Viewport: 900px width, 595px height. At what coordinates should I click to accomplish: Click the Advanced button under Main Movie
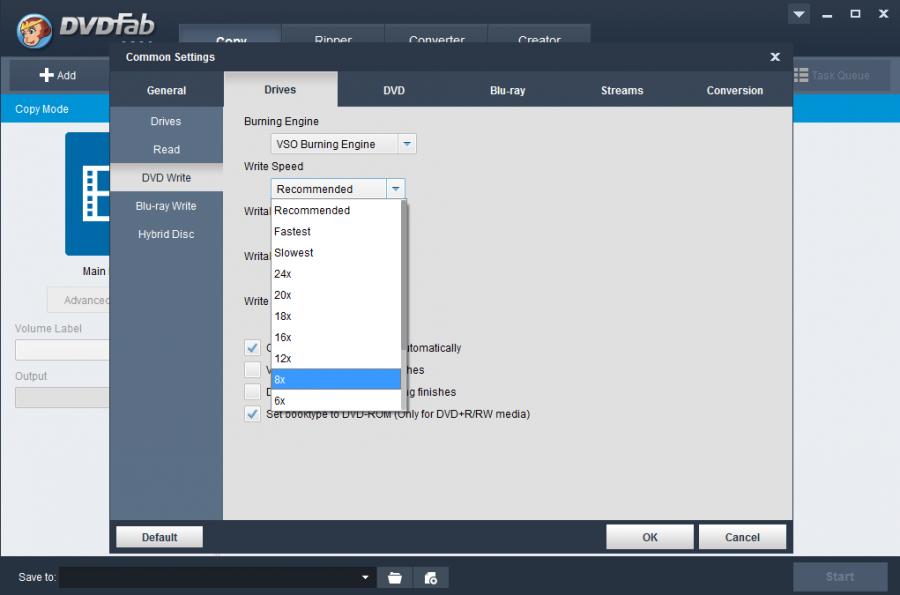79,300
